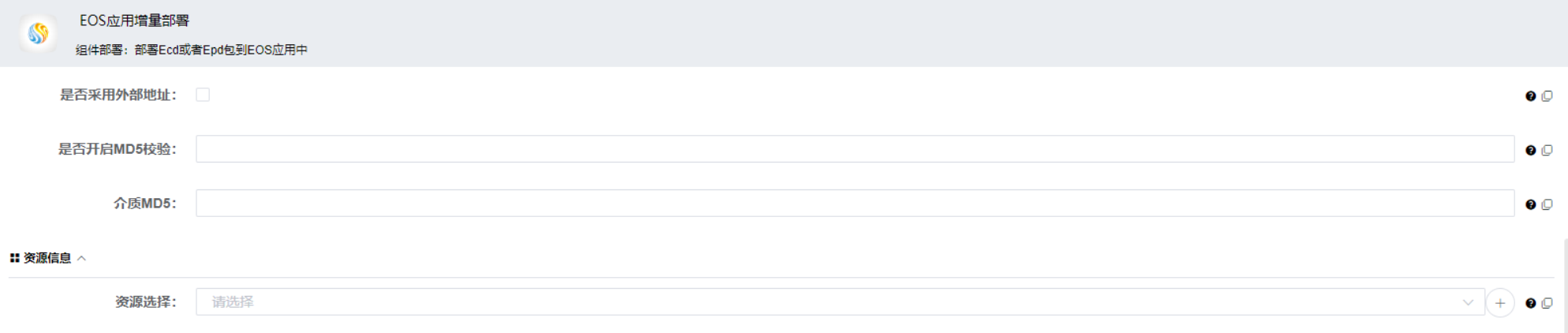The width and height of the screenshot is (1568, 333).
Task: Click copy icon beside 是否开启MD5校验 field
Action: click(x=1547, y=151)
